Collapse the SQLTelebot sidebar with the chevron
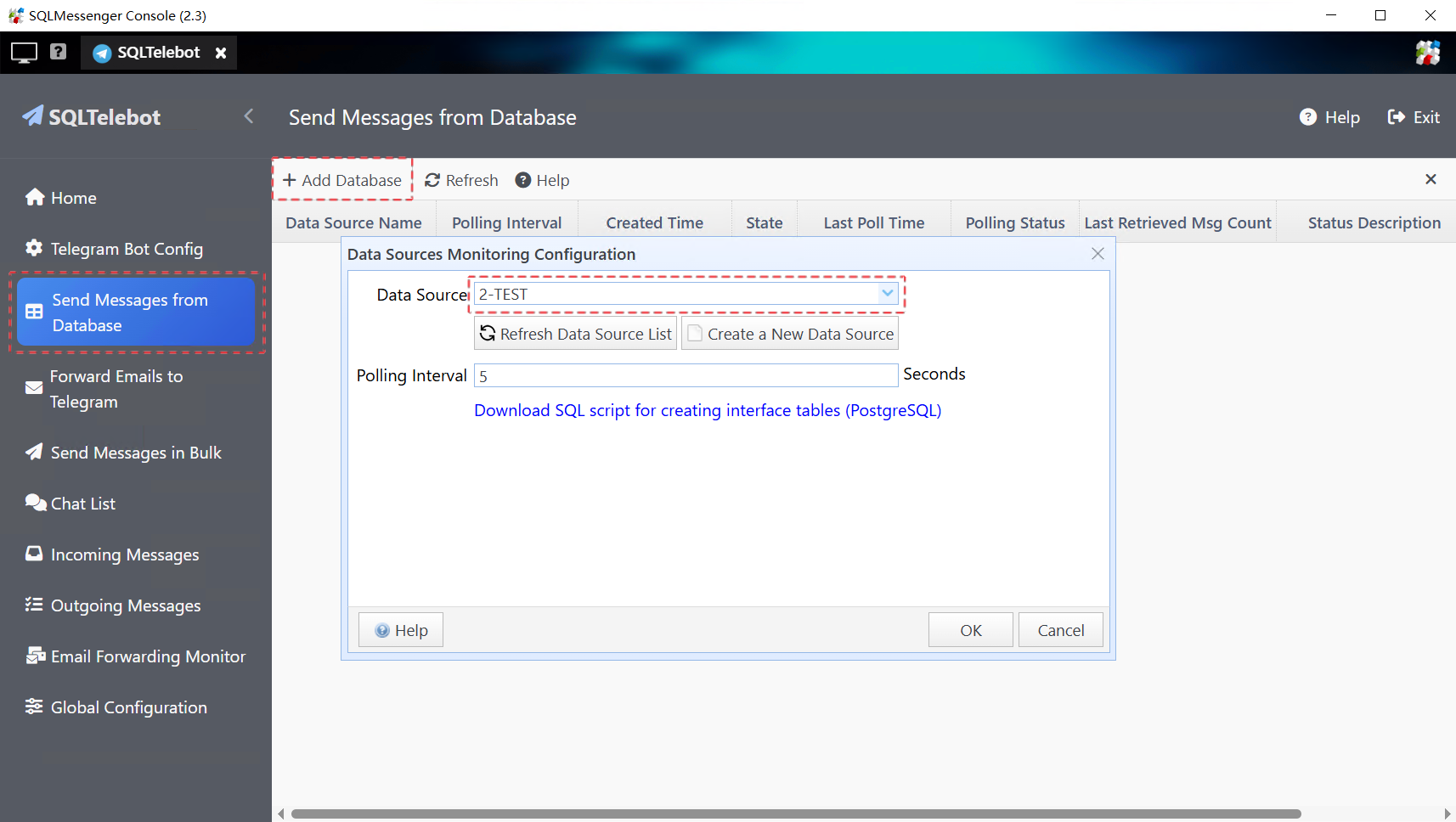 [248, 116]
